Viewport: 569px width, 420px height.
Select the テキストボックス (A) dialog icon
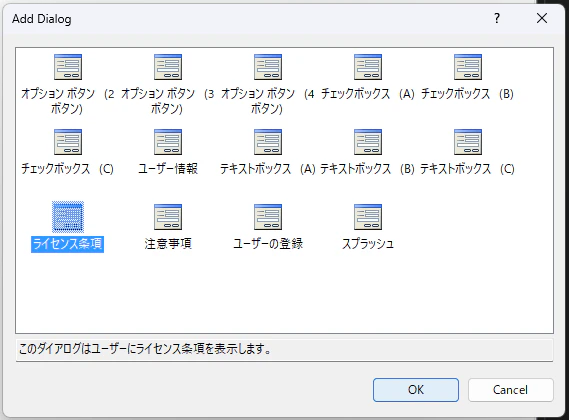point(268,142)
